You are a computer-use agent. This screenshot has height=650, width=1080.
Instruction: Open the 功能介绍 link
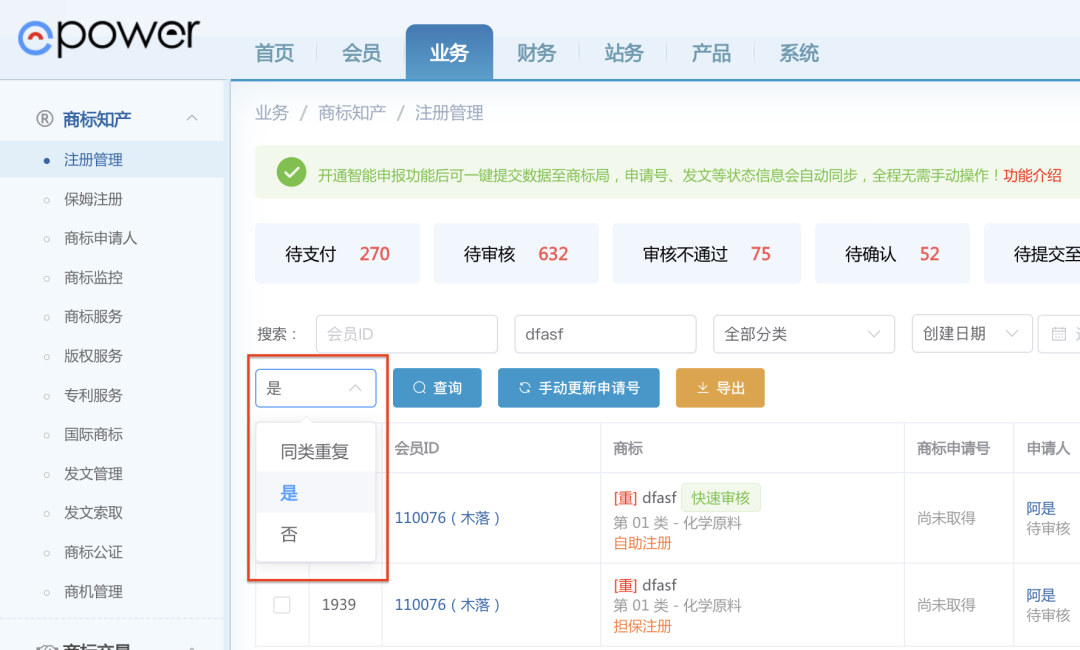(1032, 175)
